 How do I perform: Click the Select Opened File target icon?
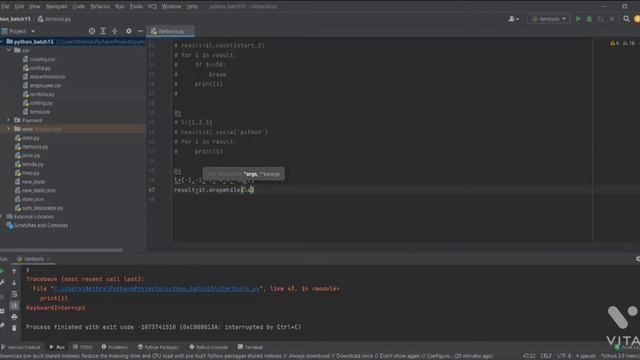(x=92, y=31)
